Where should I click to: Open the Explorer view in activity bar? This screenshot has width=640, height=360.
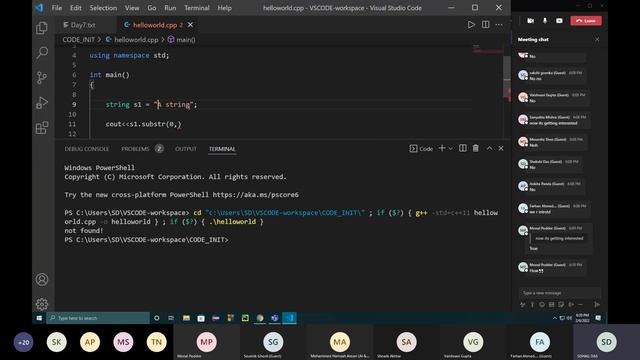point(42,28)
